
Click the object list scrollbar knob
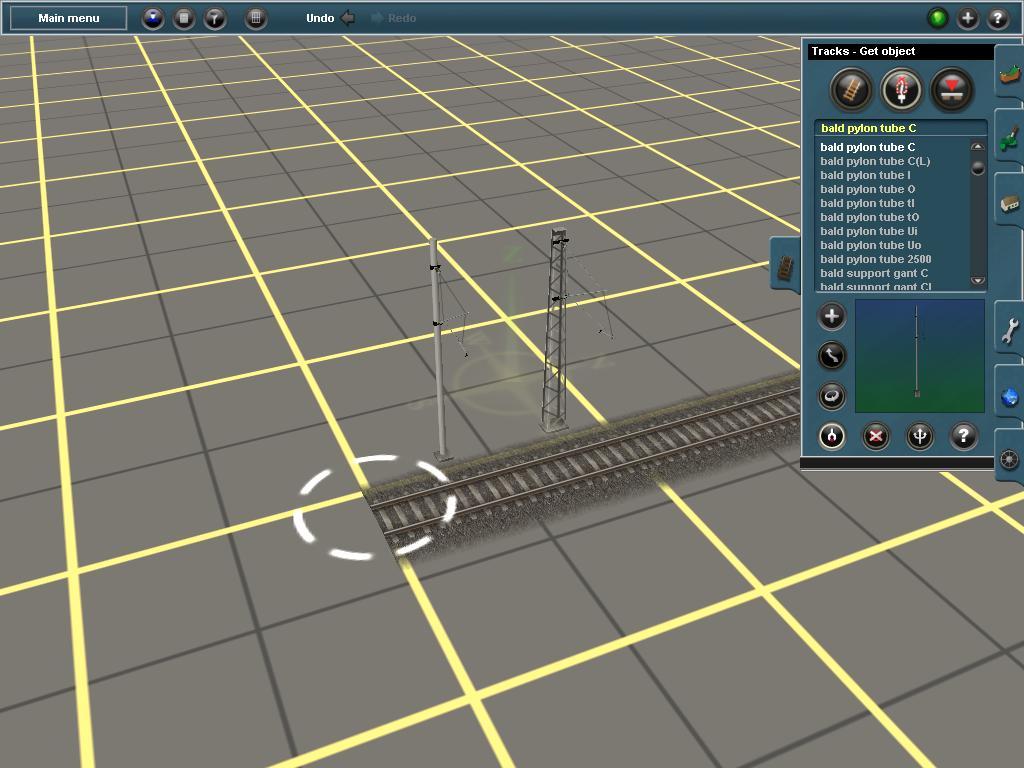click(x=978, y=168)
